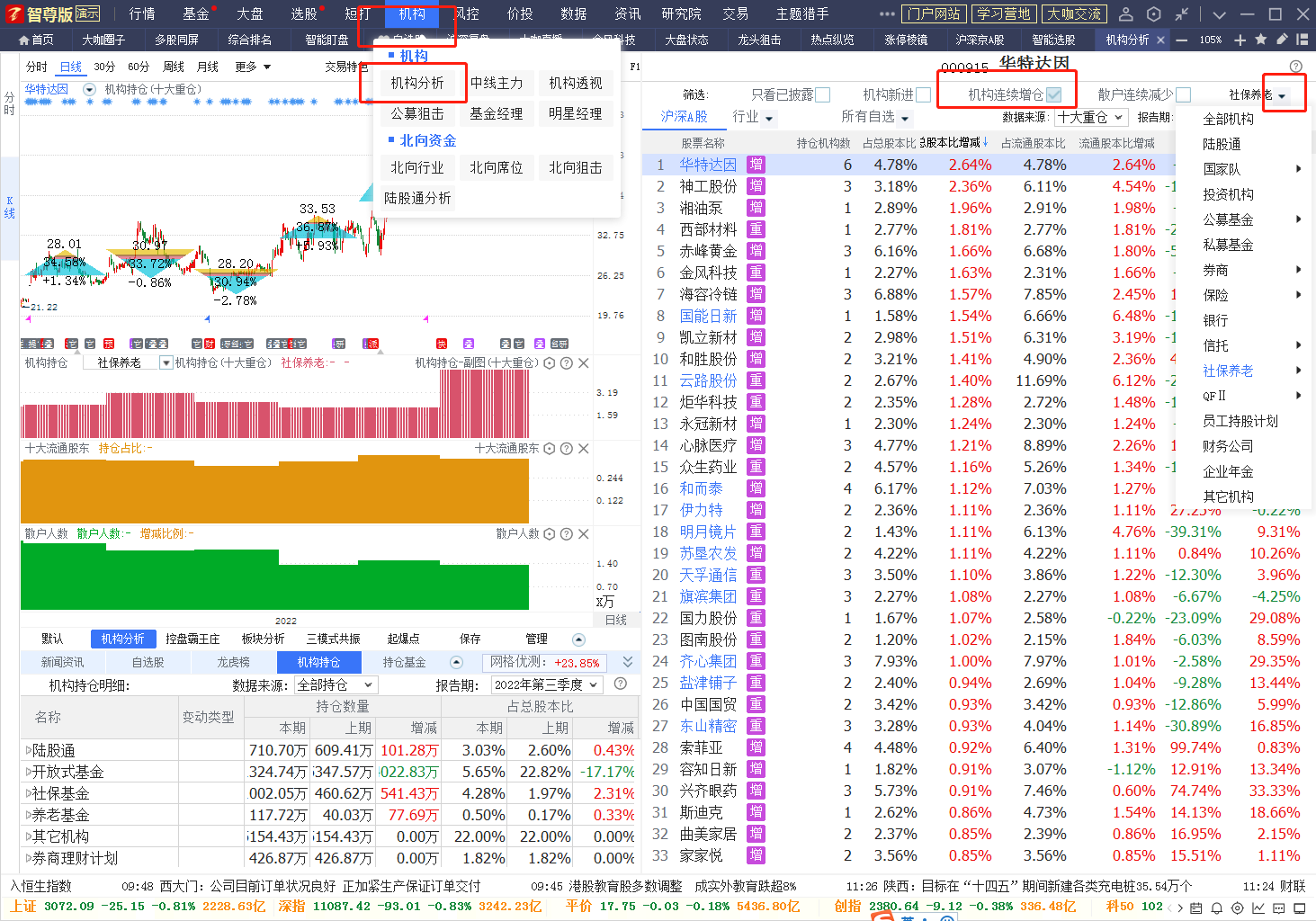Expand the 社保基金 row in holdings table
Viewport: 1316px width, 921px height.
28,793
